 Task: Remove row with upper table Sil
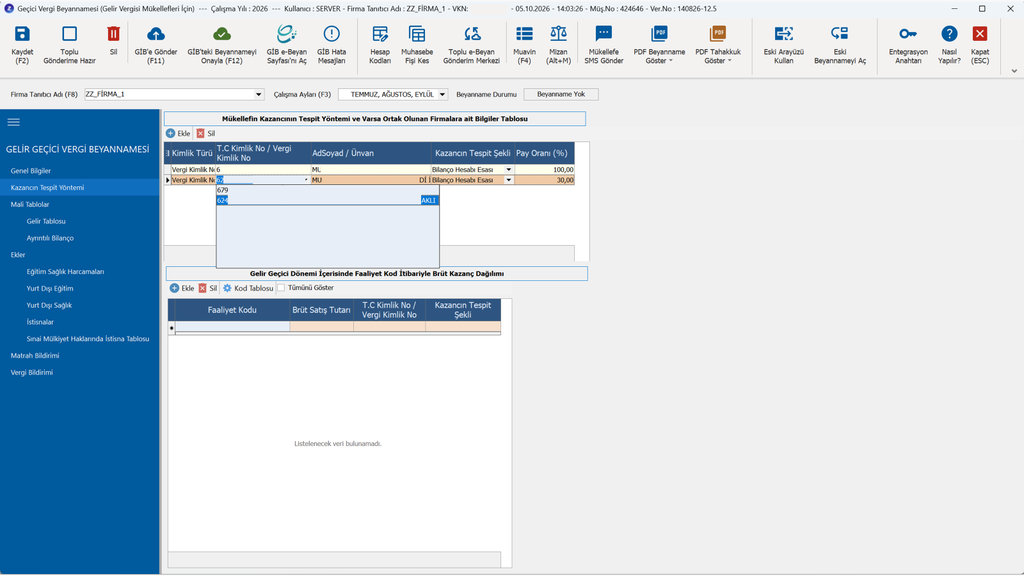tap(206, 133)
